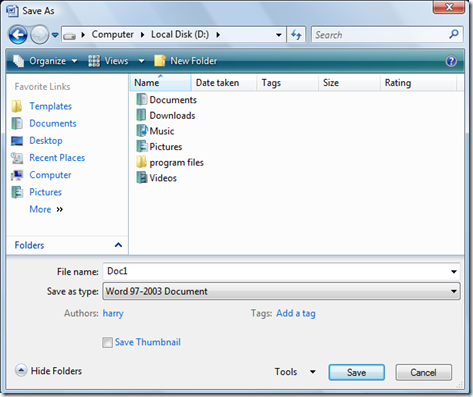Click the program files folder icon
473x397 pixels.
[x=141, y=162]
